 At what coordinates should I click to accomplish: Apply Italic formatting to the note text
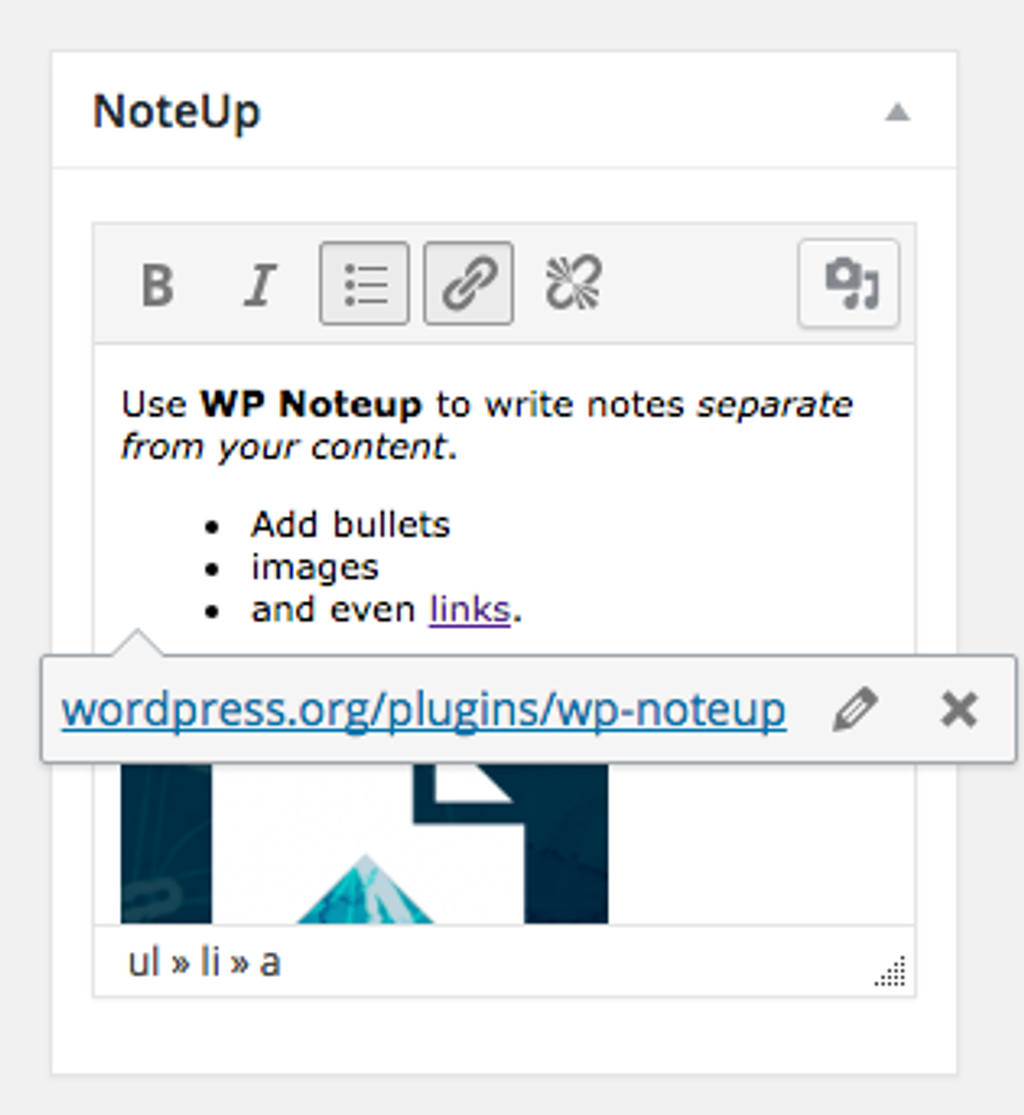click(x=258, y=284)
